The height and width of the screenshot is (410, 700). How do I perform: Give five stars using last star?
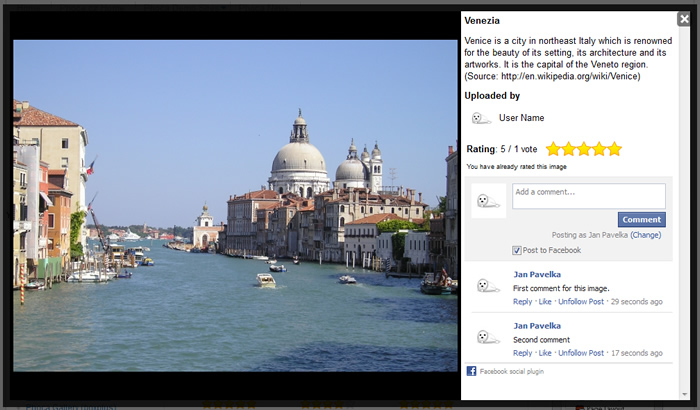coord(614,149)
